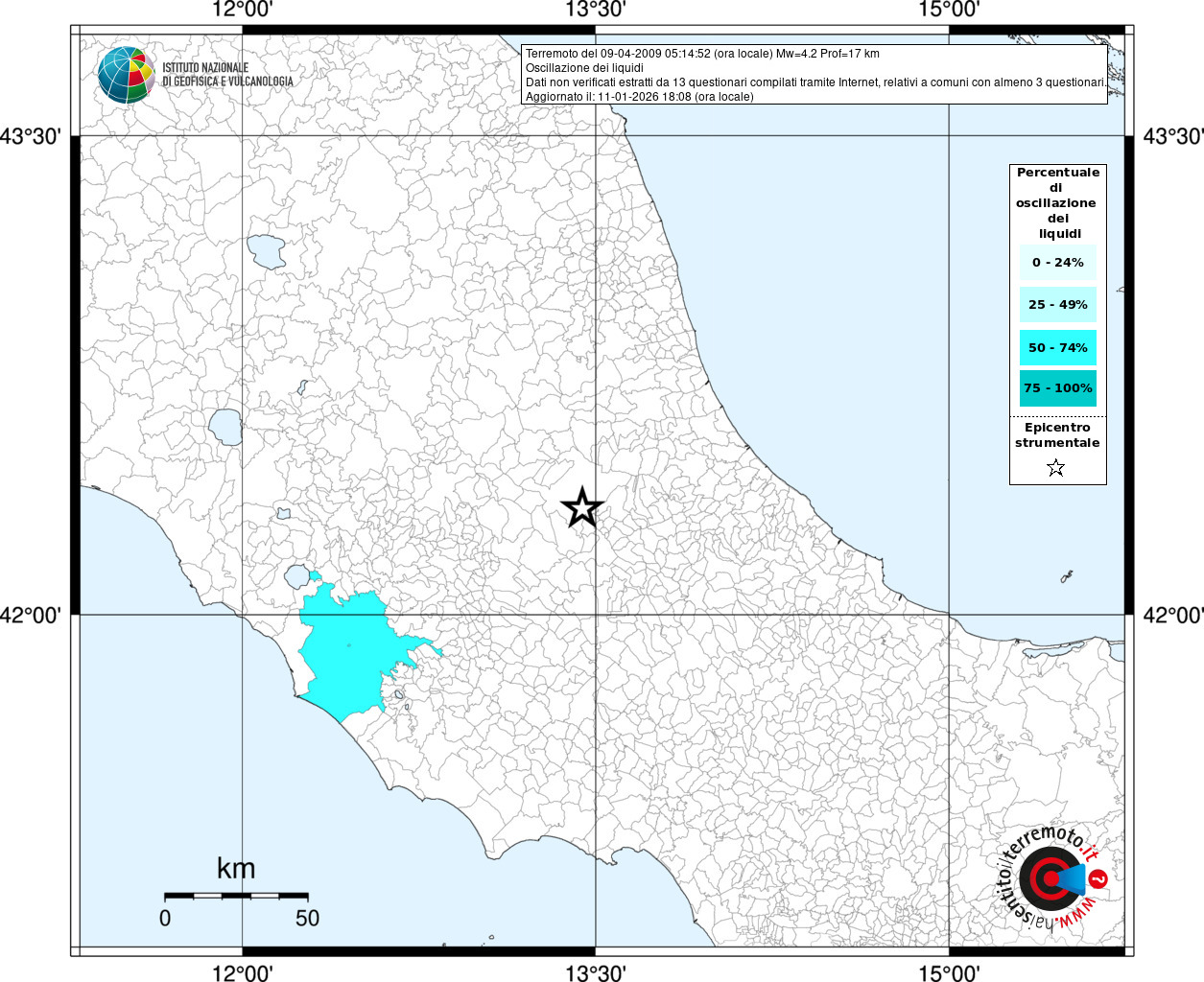The height and width of the screenshot is (982, 1204).
Task: Click the right axis label 43°30'
Action: [x=1173, y=136]
